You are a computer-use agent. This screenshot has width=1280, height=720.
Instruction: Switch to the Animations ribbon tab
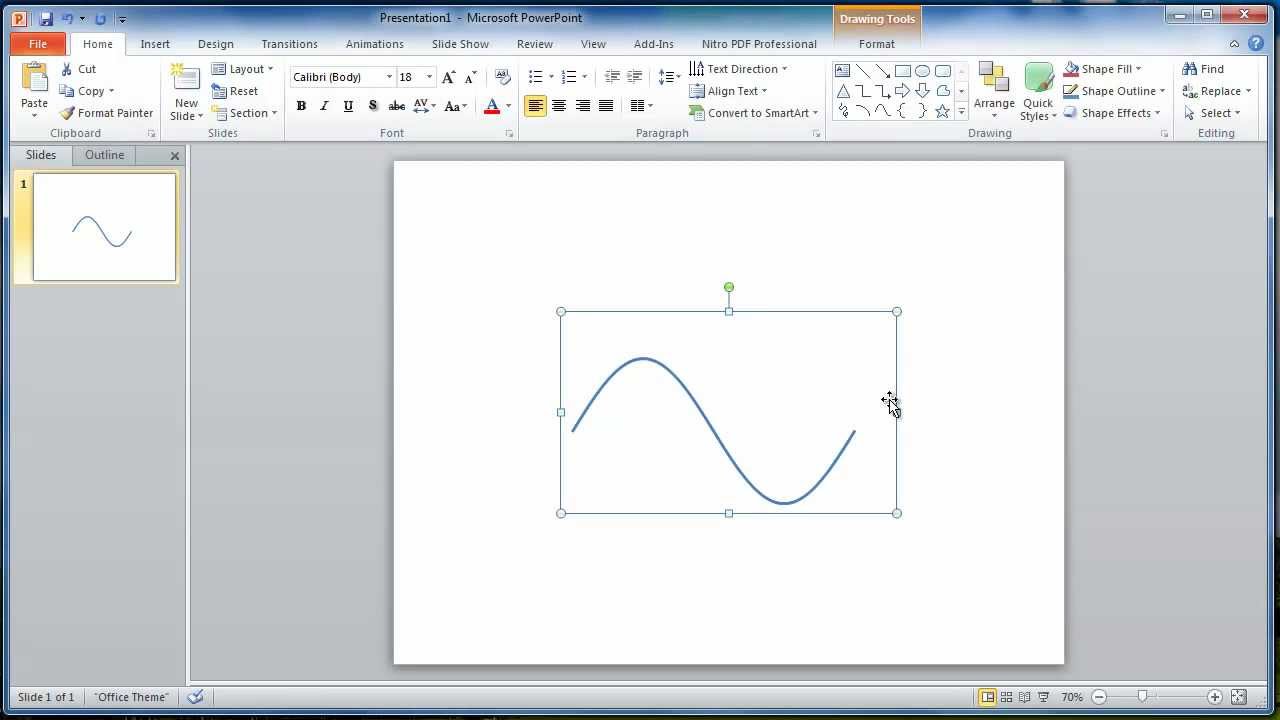pos(375,44)
